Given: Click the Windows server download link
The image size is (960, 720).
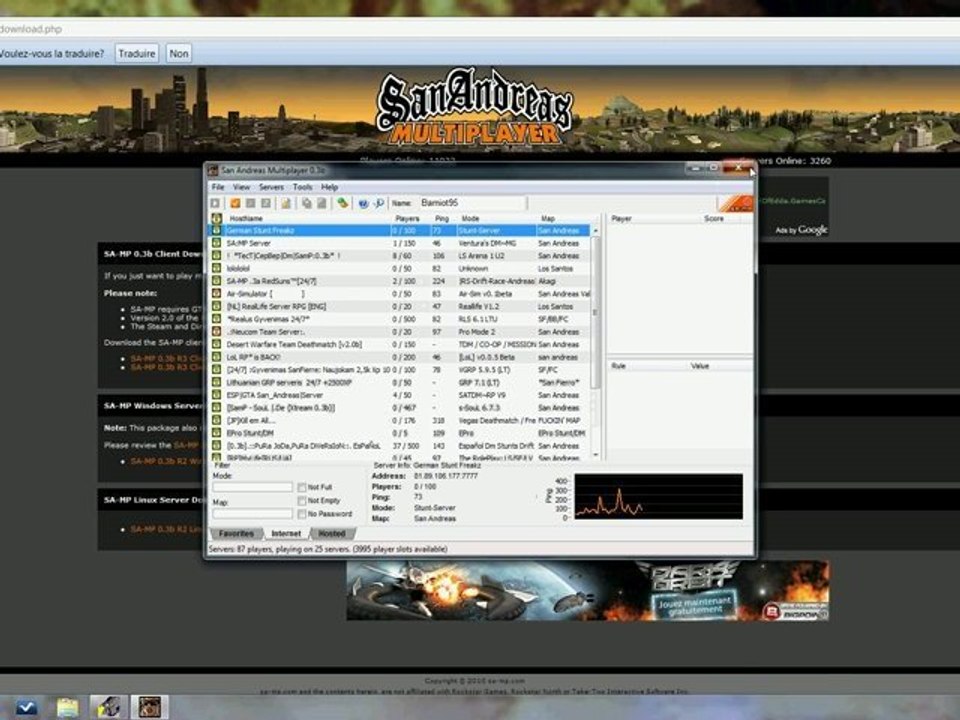Looking at the screenshot, I should [167, 462].
